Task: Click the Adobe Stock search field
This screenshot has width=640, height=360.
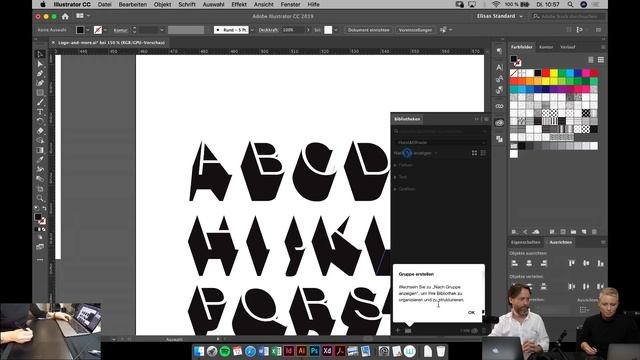Action: [569, 16]
